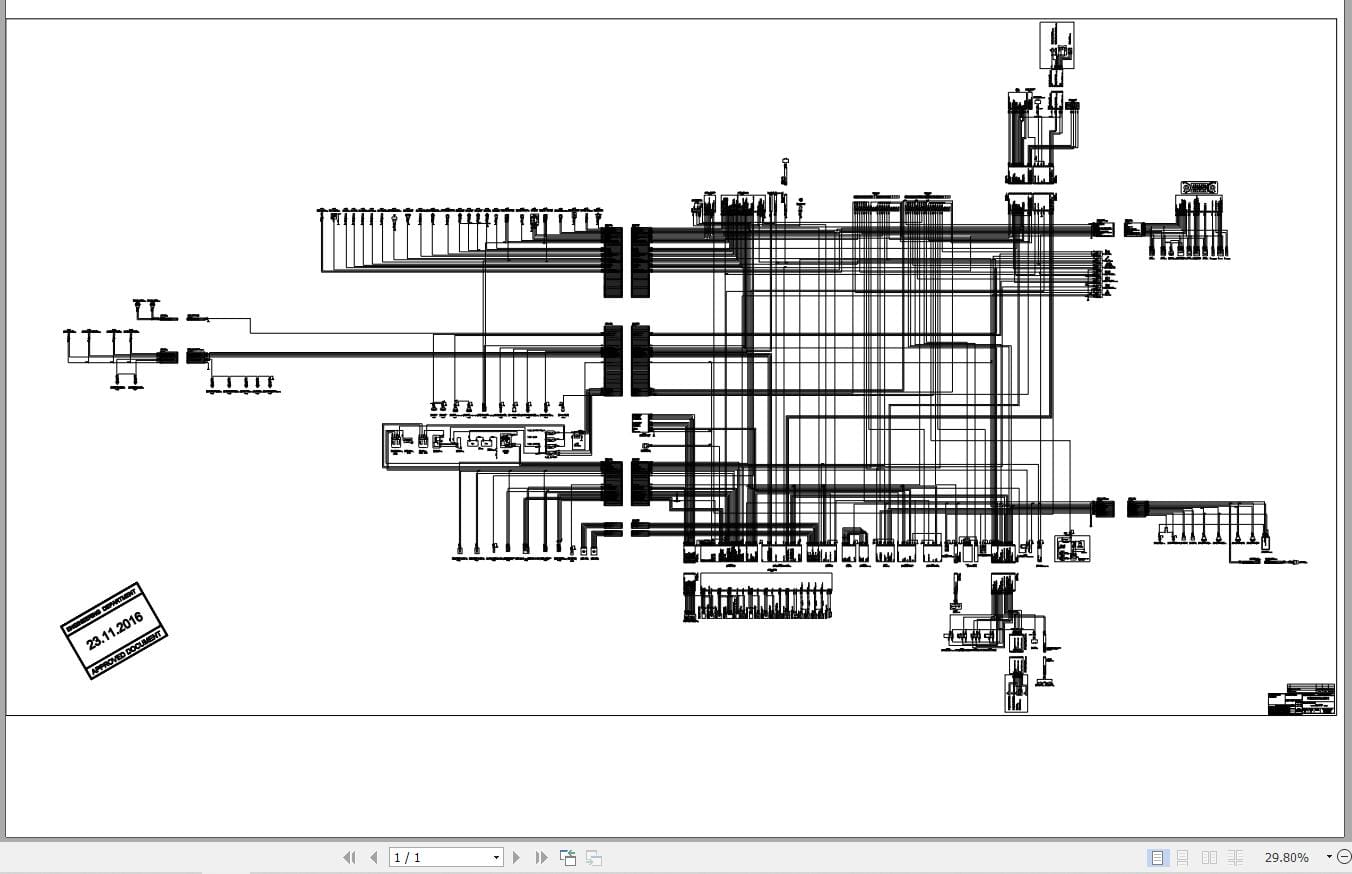
Task: Select continuous page view mode
Action: 1182,857
